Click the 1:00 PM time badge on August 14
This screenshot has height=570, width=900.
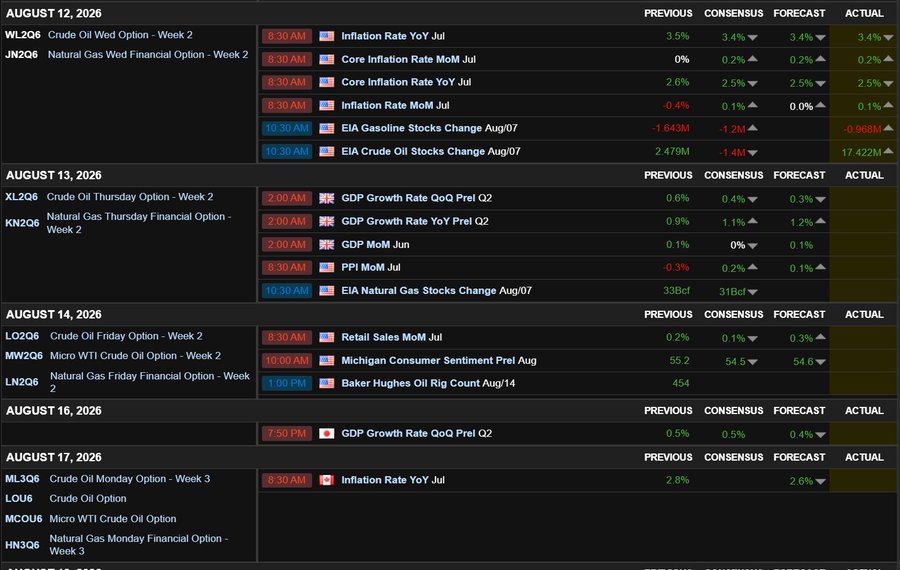point(286,383)
